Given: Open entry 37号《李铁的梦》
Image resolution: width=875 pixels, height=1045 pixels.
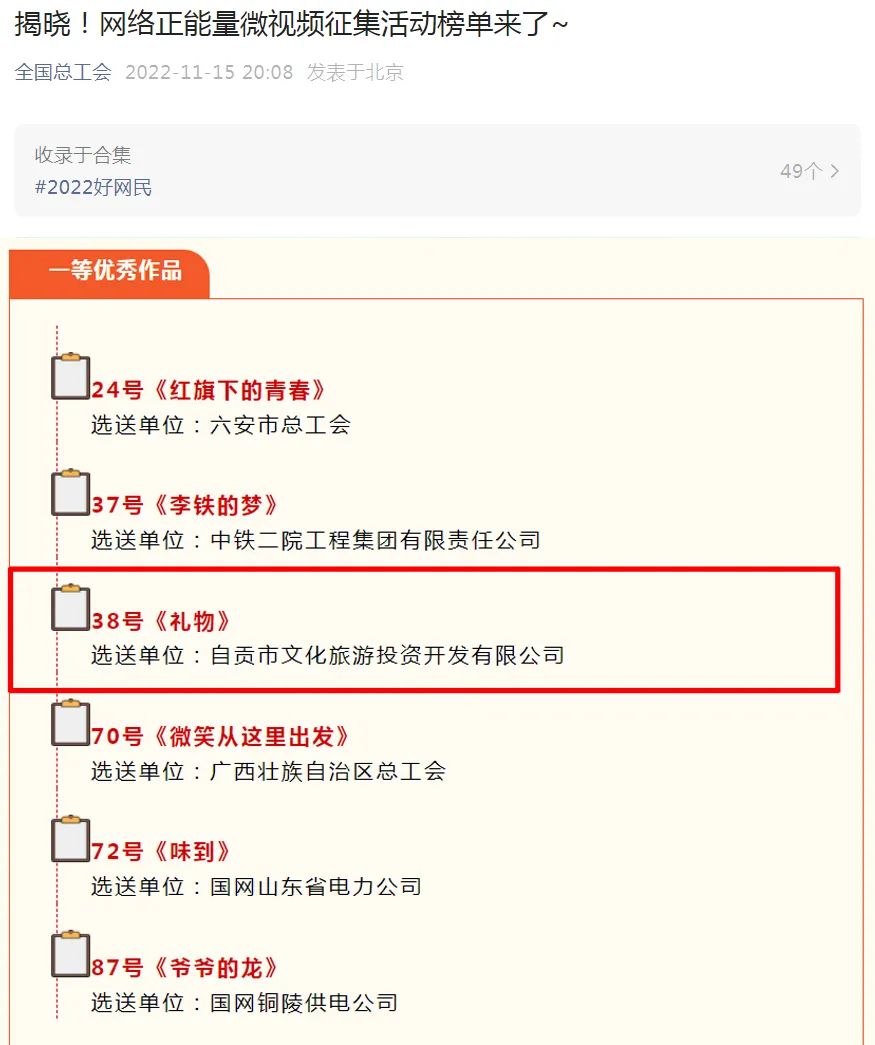Looking at the screenshot, I should tap(185, 506).
